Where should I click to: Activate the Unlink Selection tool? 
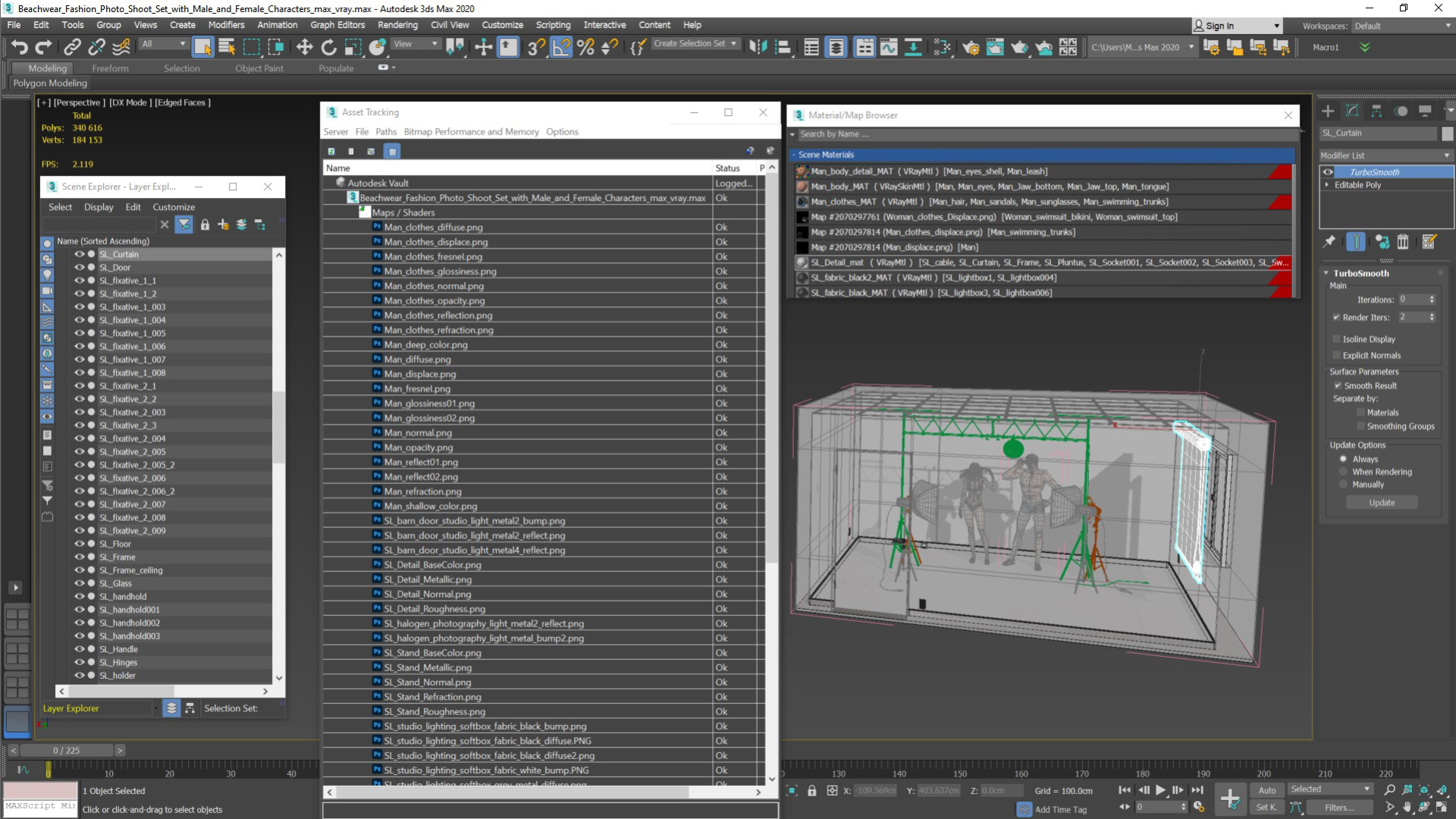pyautogui.click(x=96, y=47)
